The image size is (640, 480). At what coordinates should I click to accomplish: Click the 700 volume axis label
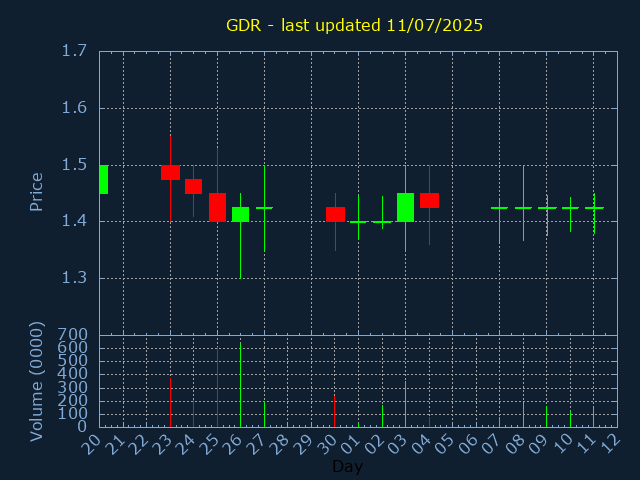73,335
